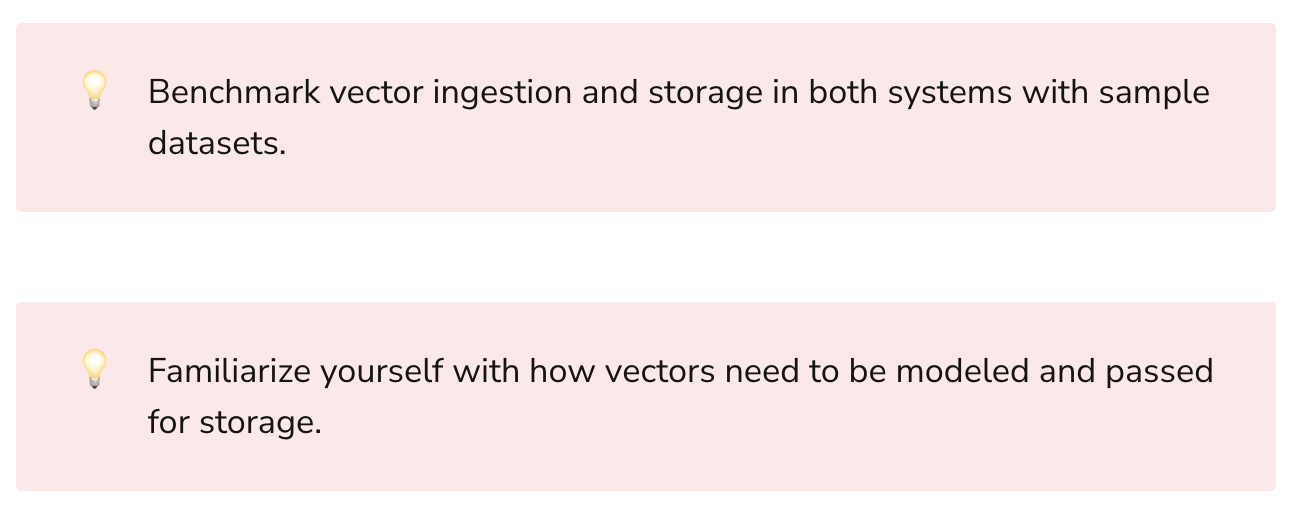Click the word "systems" in the first callout
Viewport: 1290px width, 510px height.
pyautogui.click(x=949, y=93)
